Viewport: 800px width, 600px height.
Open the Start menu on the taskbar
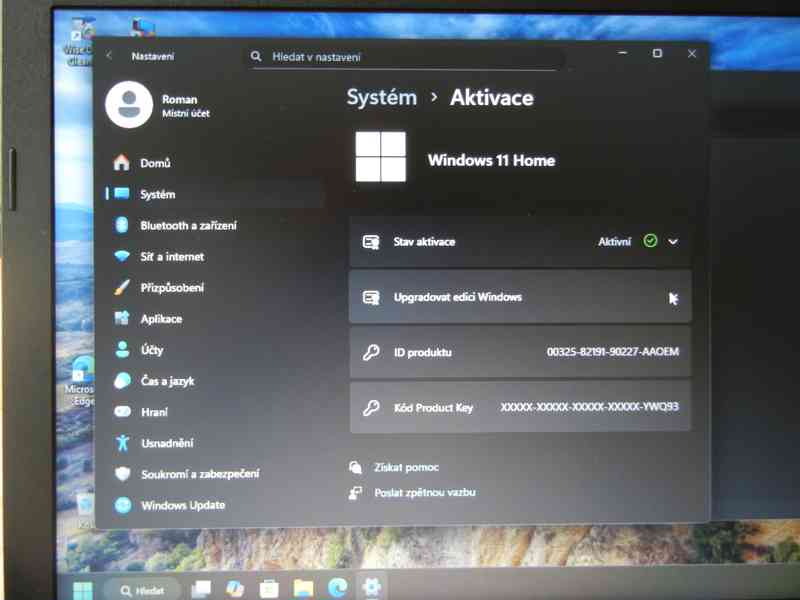tap(83, 590)
